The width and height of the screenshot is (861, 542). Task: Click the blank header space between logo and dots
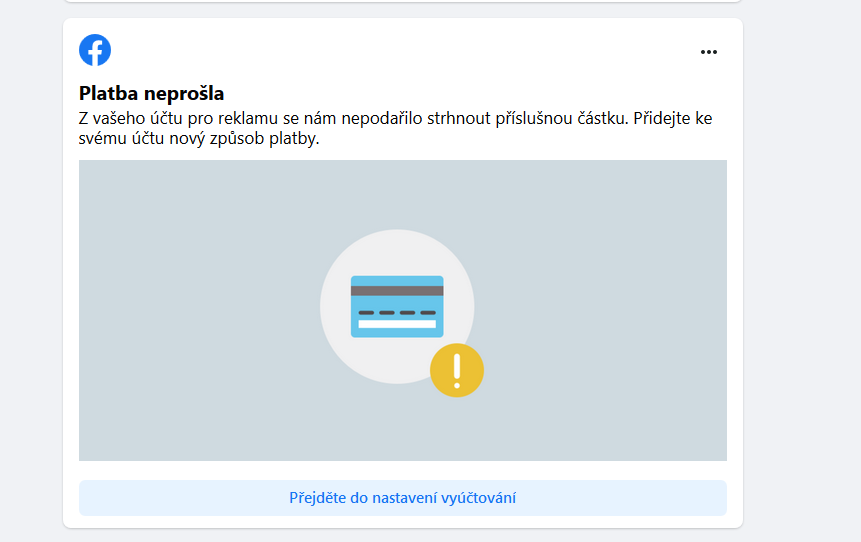pyautogui.click(x=400, y=50)
